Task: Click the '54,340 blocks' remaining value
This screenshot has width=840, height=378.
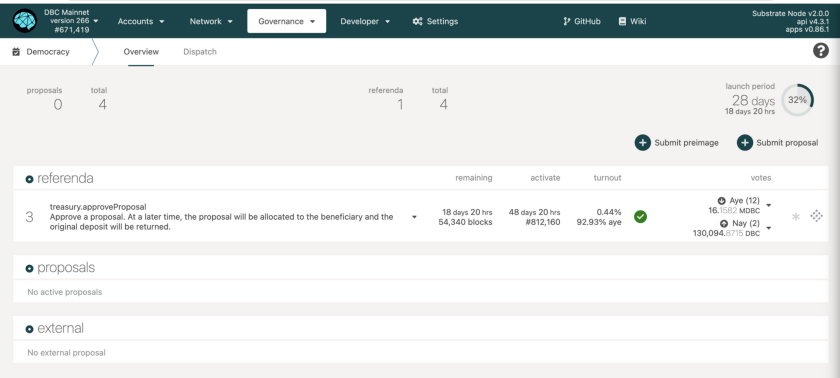Action: (465, 222)
